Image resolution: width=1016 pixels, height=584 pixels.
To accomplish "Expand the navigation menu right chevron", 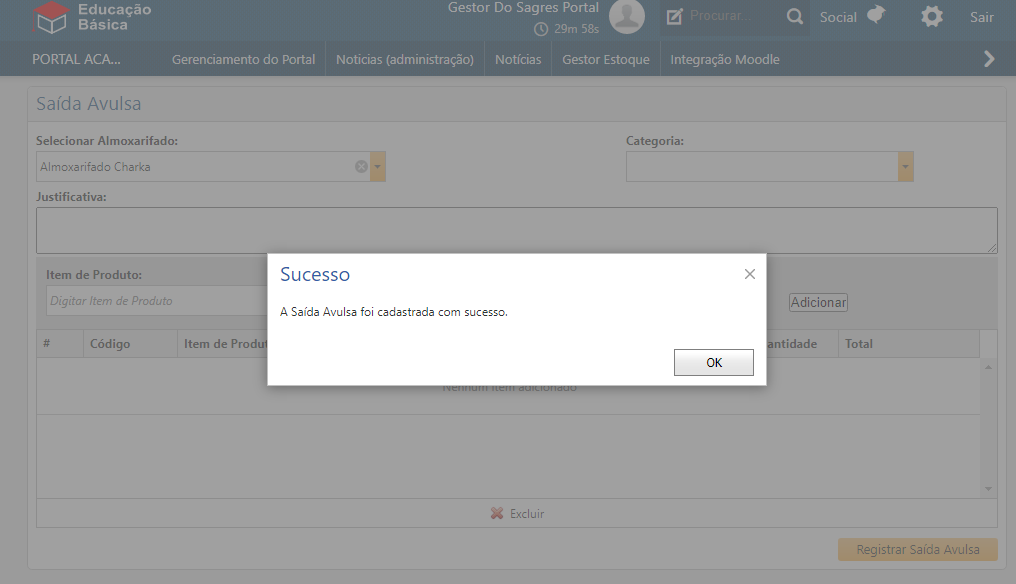I will pyautogui.click(x=989, y=59).
